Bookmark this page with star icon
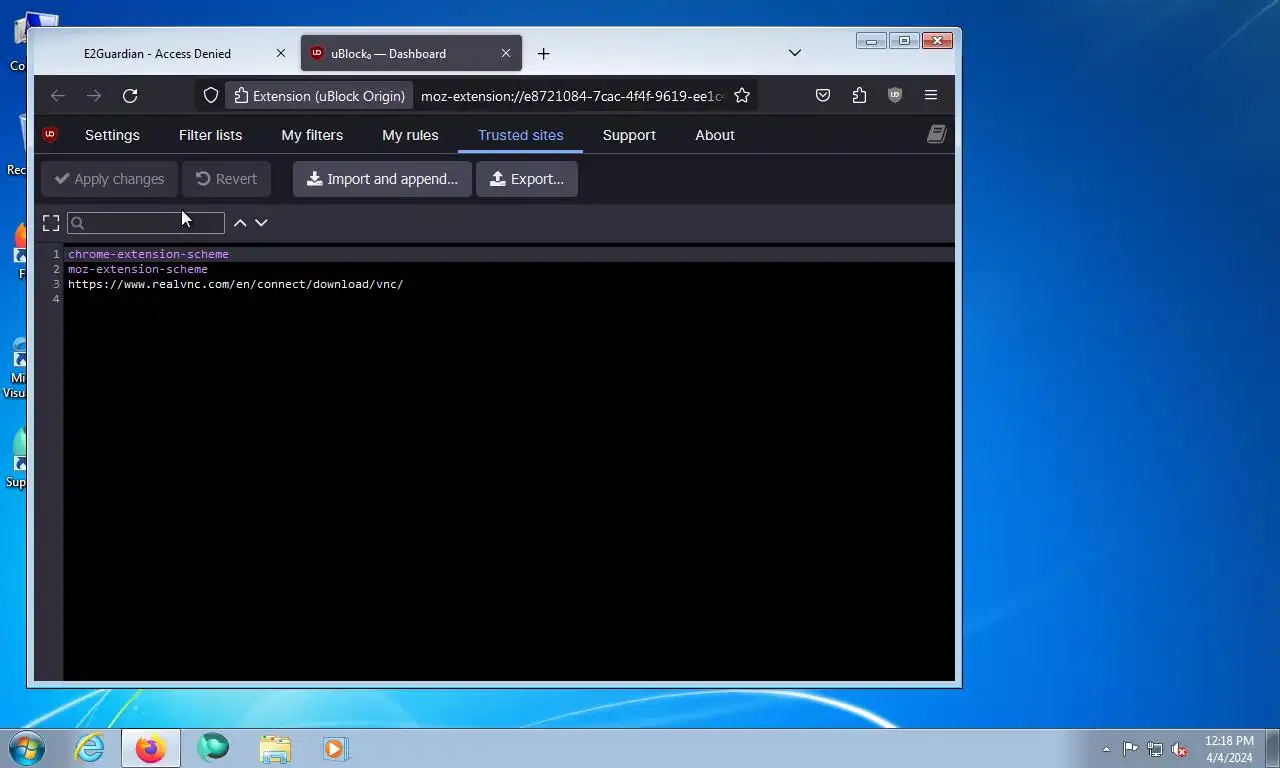Viewport: 1280px width, 768px height. [x=742, y=96]
